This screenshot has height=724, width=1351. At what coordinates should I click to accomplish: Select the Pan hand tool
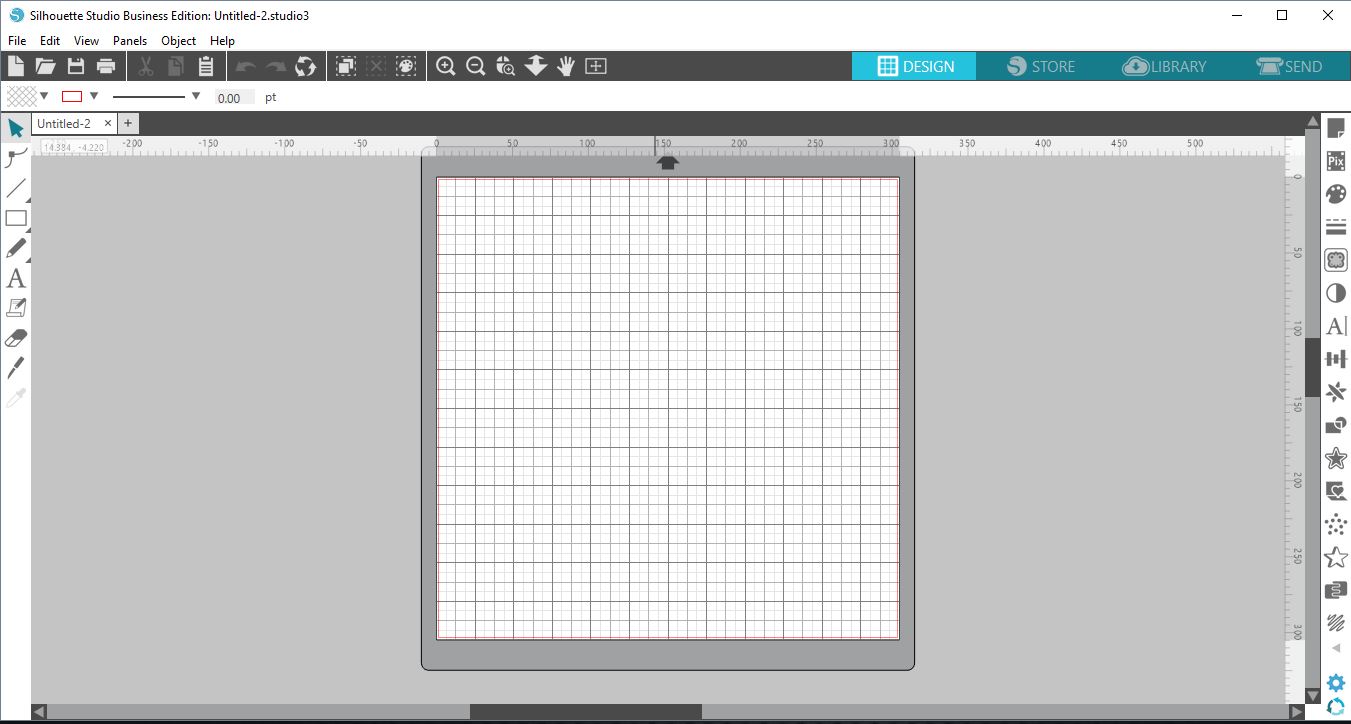click(566, 66)
